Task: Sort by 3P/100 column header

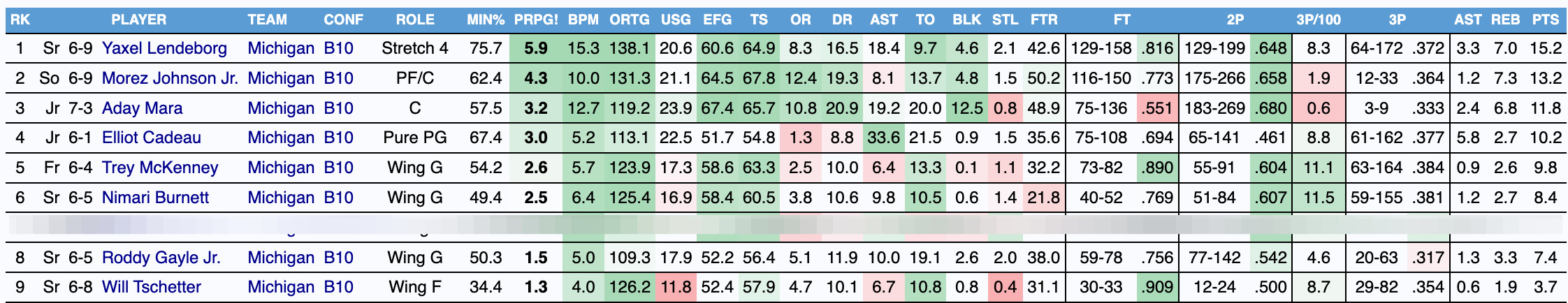Action: pyautogui.click(x=1318, y=20)
